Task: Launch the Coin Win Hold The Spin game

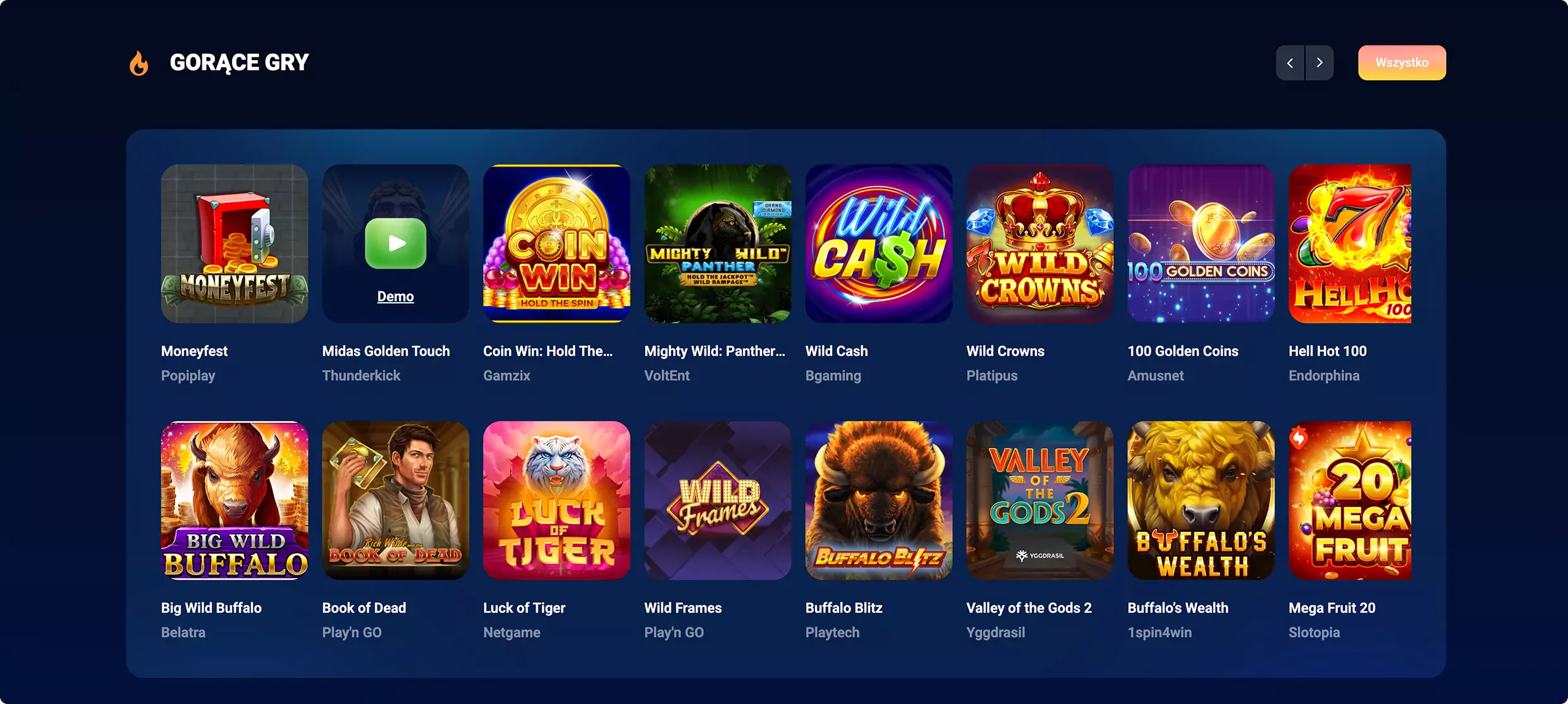Action: coord(556,244)
